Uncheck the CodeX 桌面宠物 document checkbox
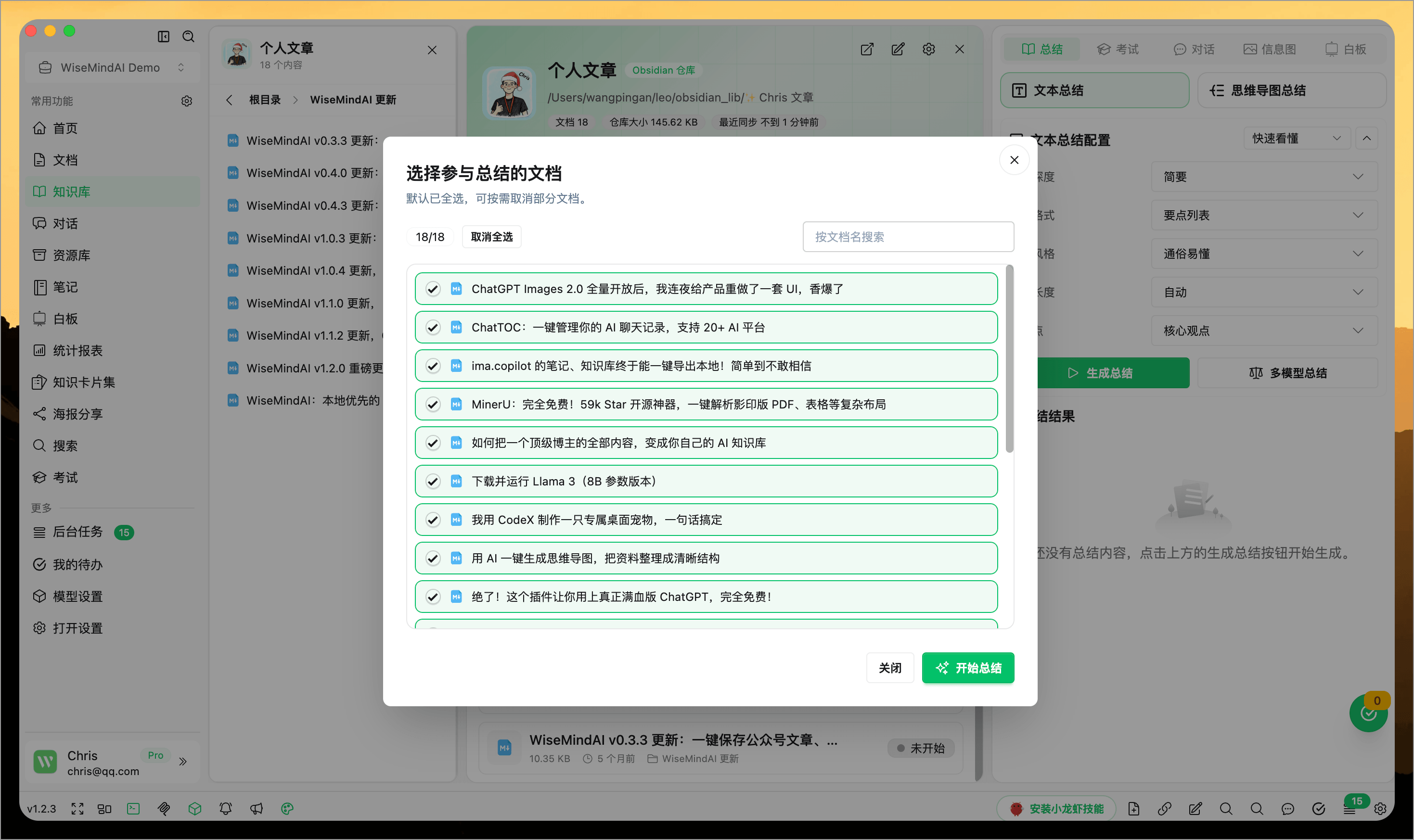This screenshot has height=840, width=1414. [433, 520]
